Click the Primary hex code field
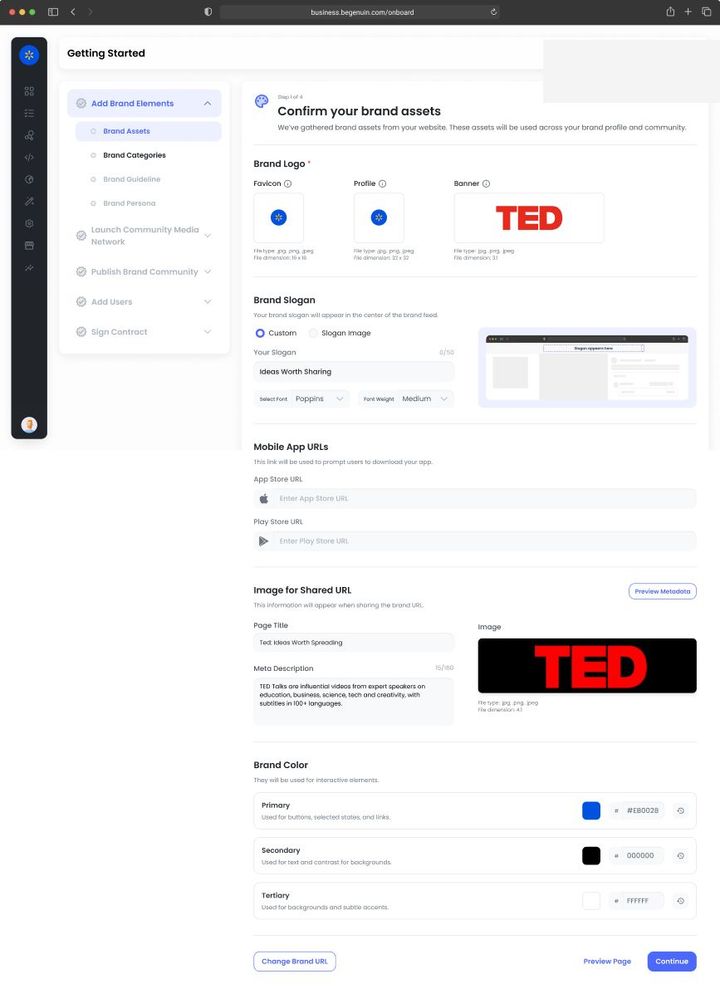The height and width of the screenshot is (988, 720). [636, 811]
